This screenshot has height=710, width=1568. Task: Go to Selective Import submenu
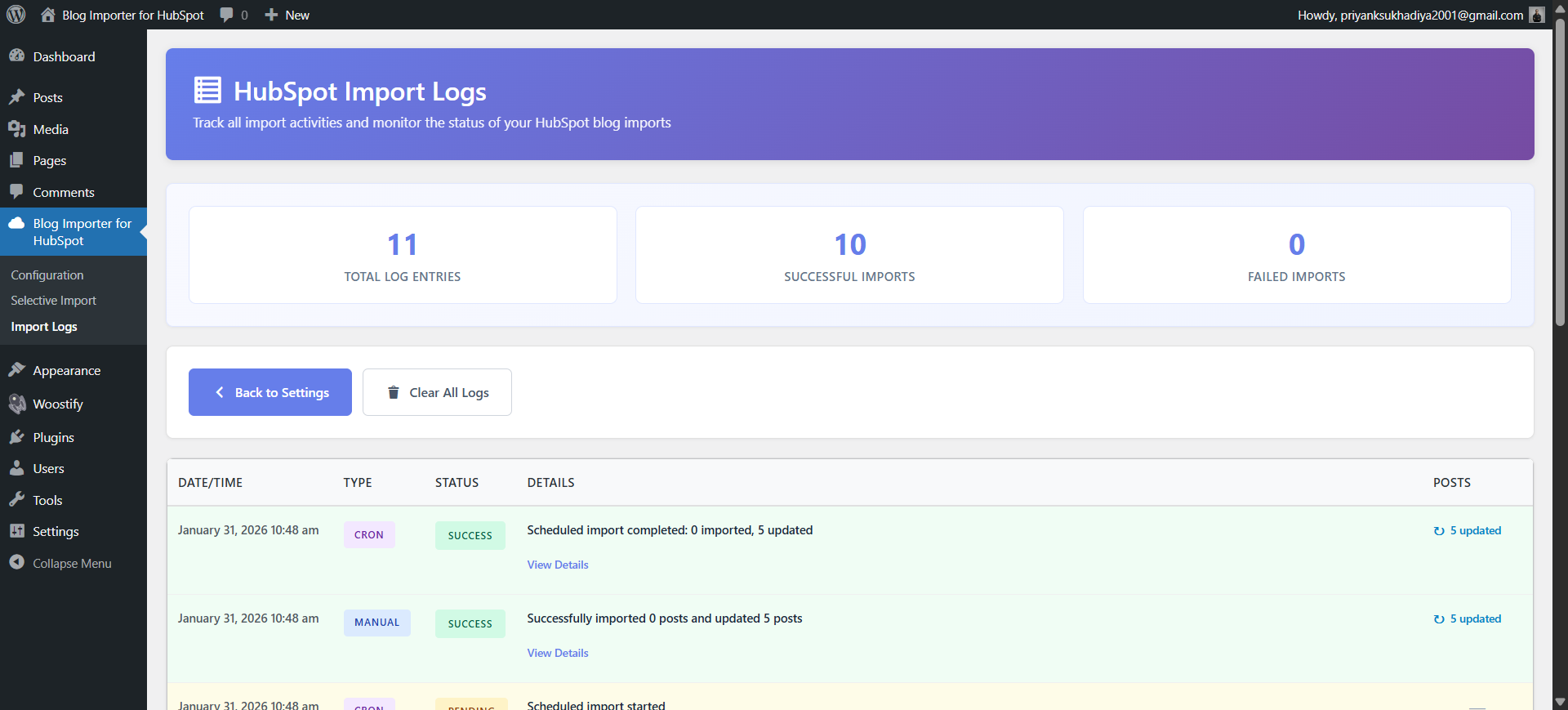click(x=53, y=301)
